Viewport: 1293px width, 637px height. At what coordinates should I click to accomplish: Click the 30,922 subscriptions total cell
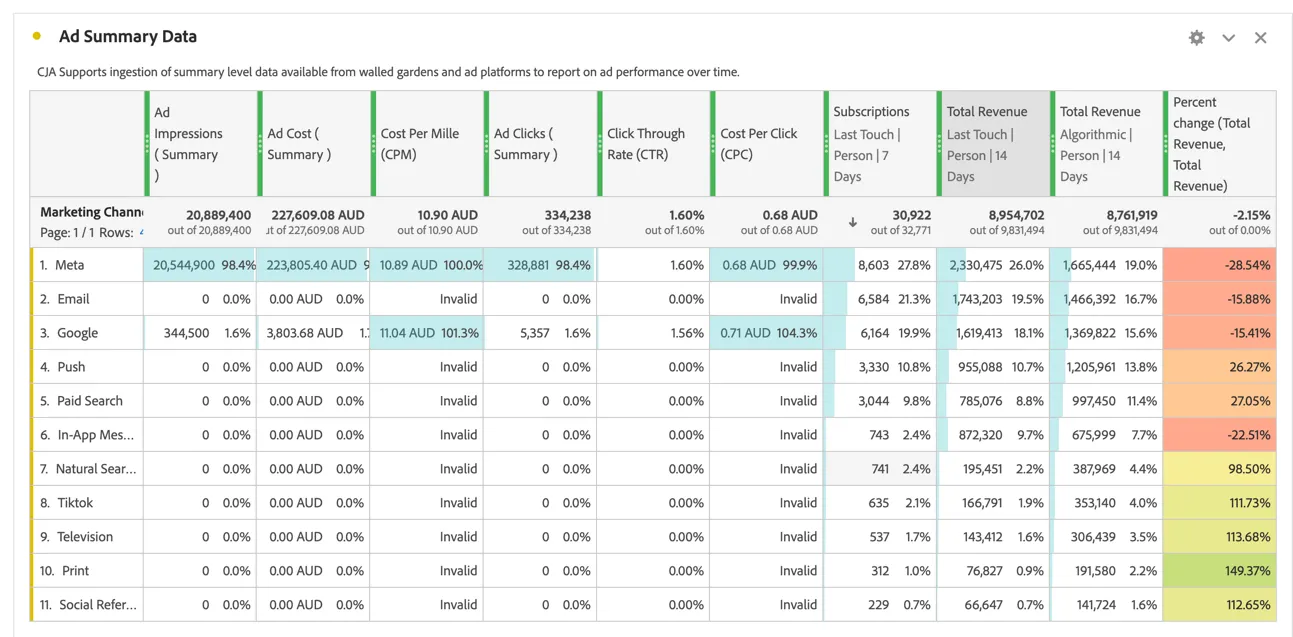pyautogui.click(x=880, y=222)
